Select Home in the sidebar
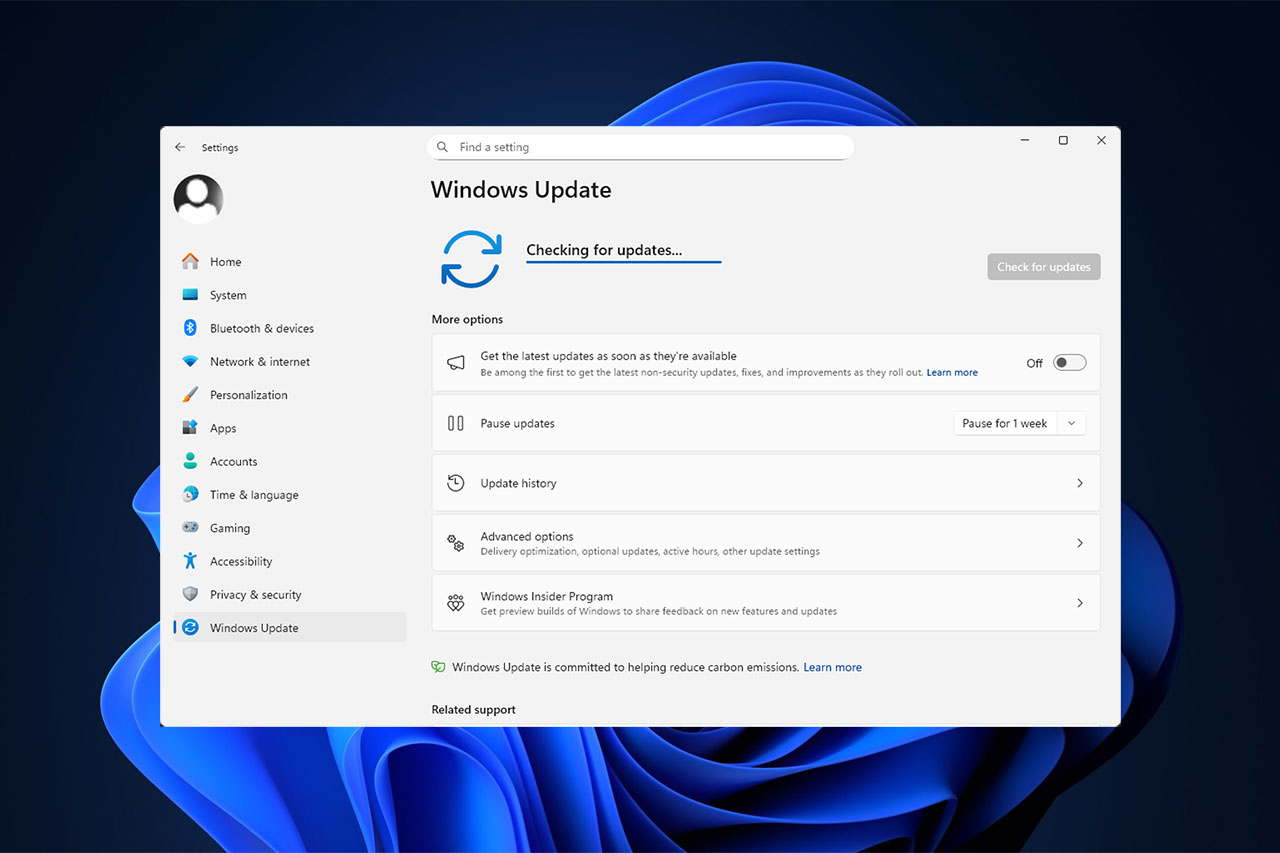This screenshot has height=853, width=1280. click(290, 262)
